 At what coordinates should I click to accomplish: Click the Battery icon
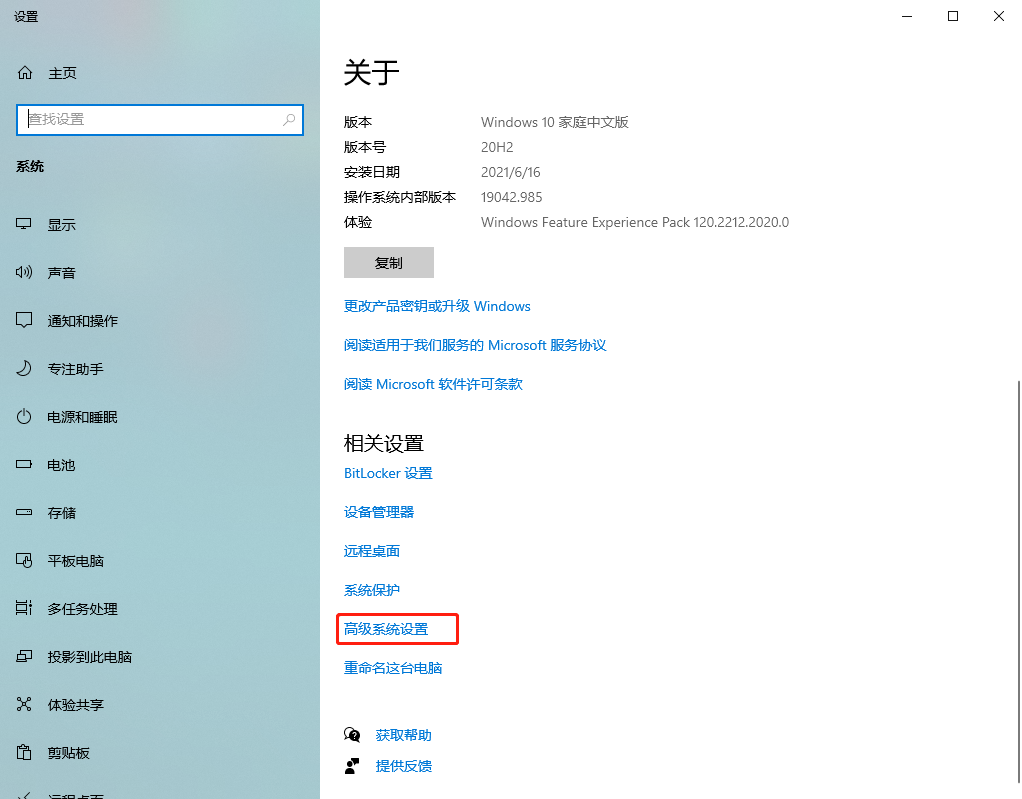23,465
